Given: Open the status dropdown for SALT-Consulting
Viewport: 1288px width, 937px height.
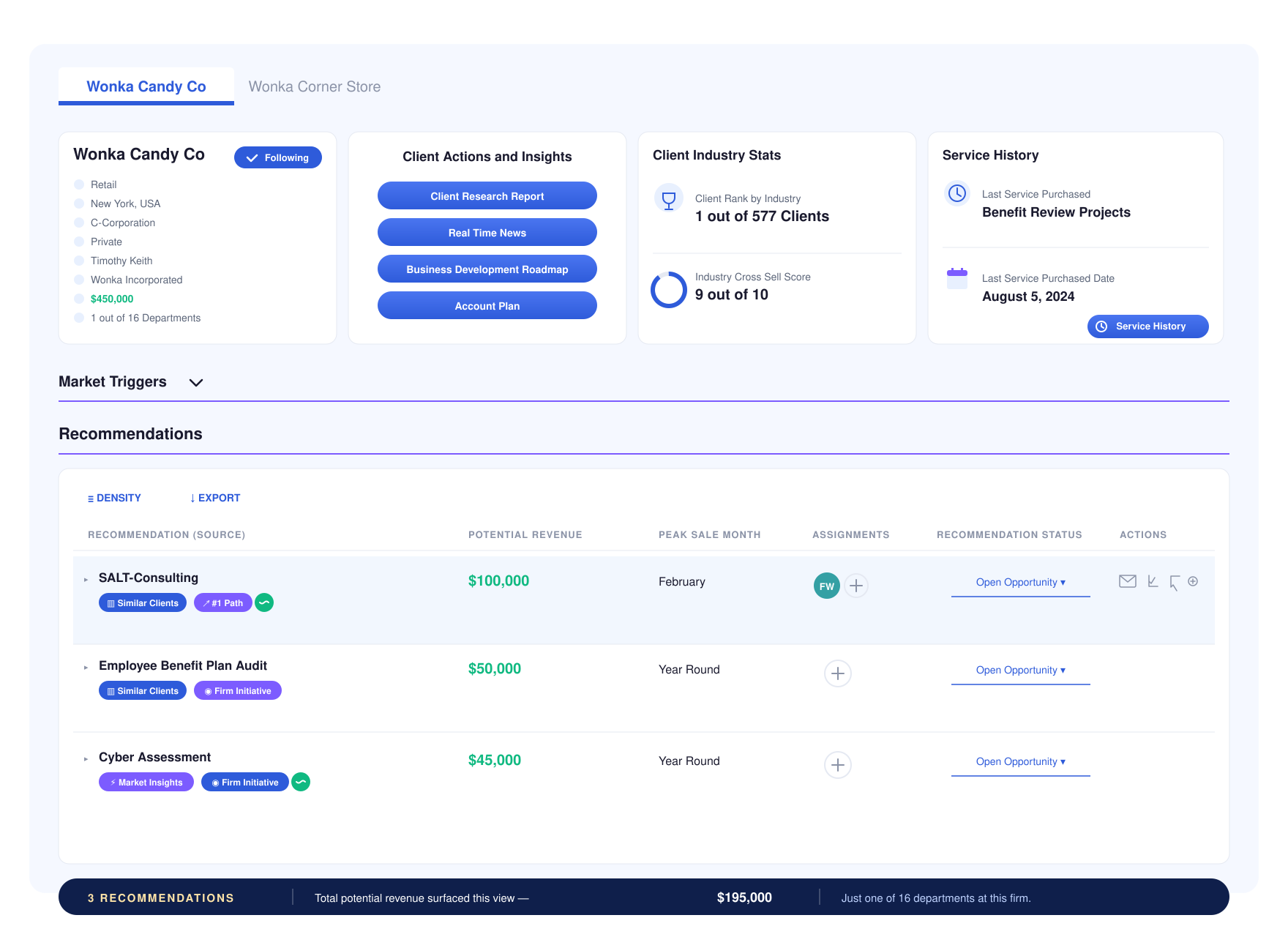Looking at the screenshot, I should 1021,583.
